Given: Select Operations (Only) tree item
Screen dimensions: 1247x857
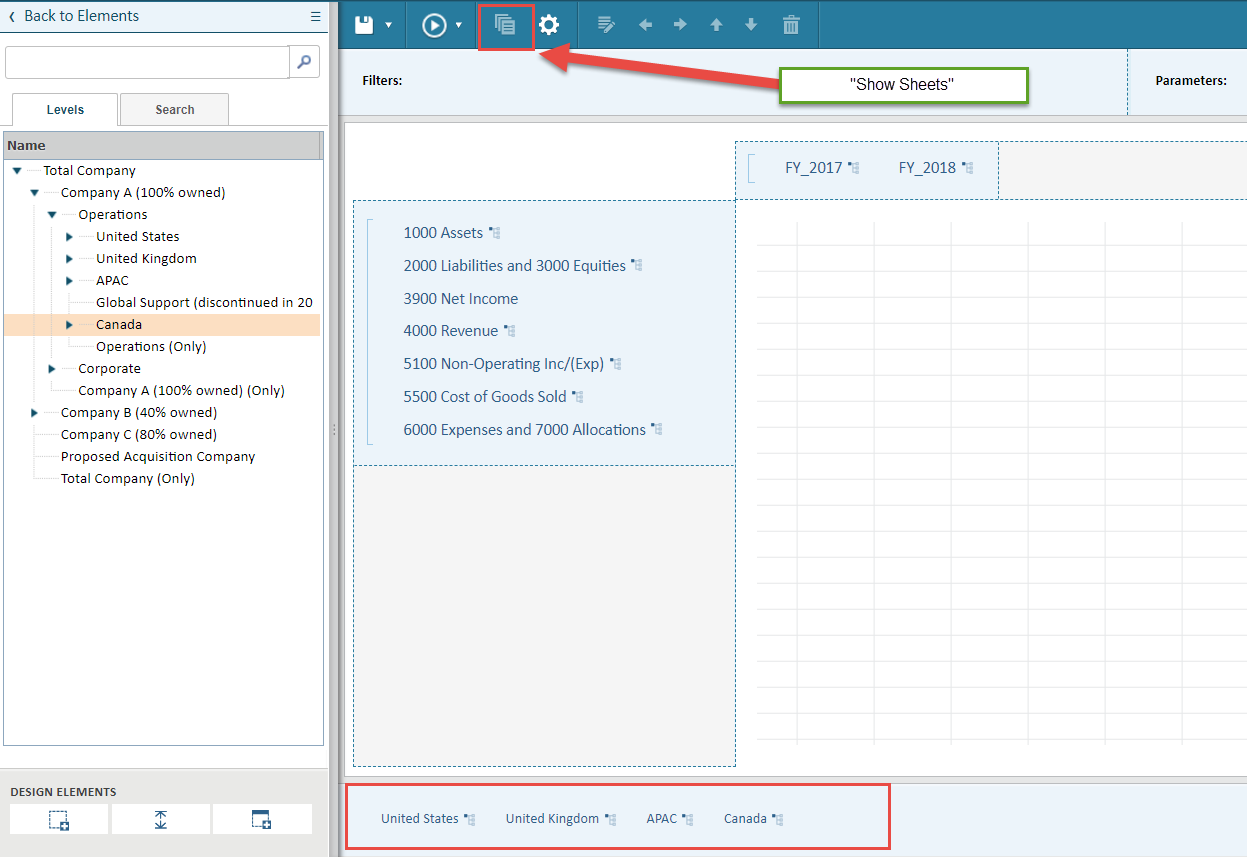Looking at the screenshot, I should pyautogui.click(x=151, y=347).
